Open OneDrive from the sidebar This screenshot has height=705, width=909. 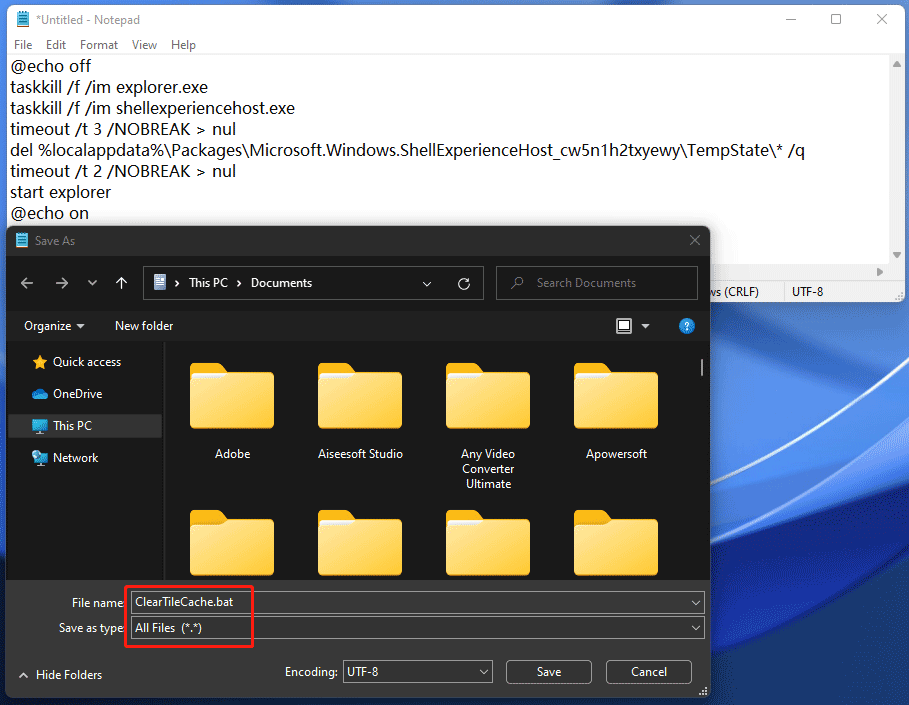(77, 393)
